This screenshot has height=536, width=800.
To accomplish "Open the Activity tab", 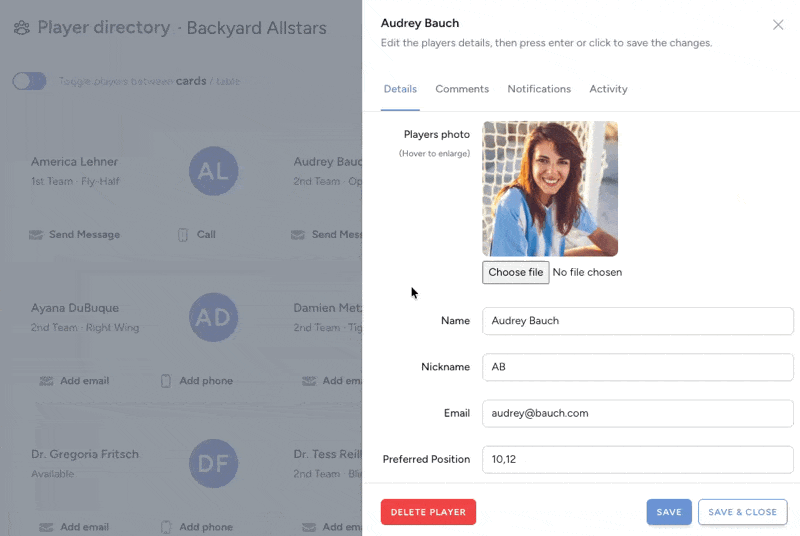I will coord(608,89).
